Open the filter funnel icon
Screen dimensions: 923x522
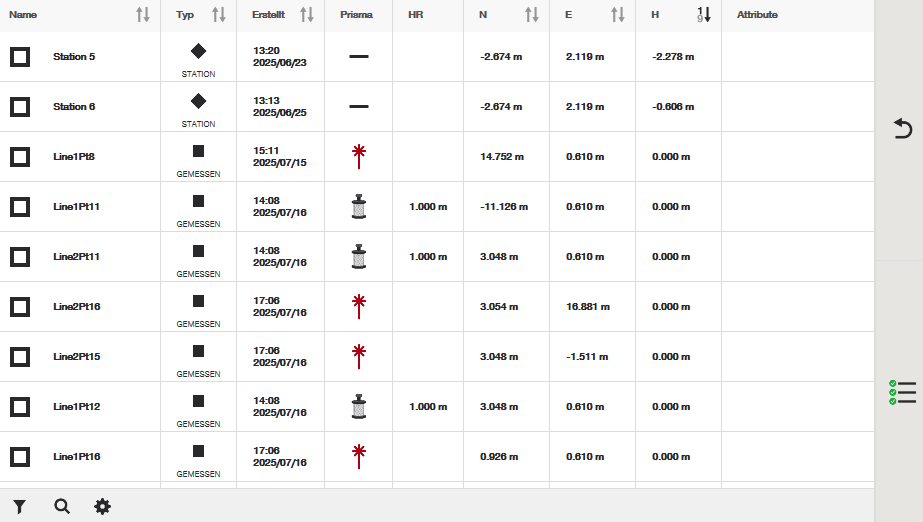click(20, 507)
